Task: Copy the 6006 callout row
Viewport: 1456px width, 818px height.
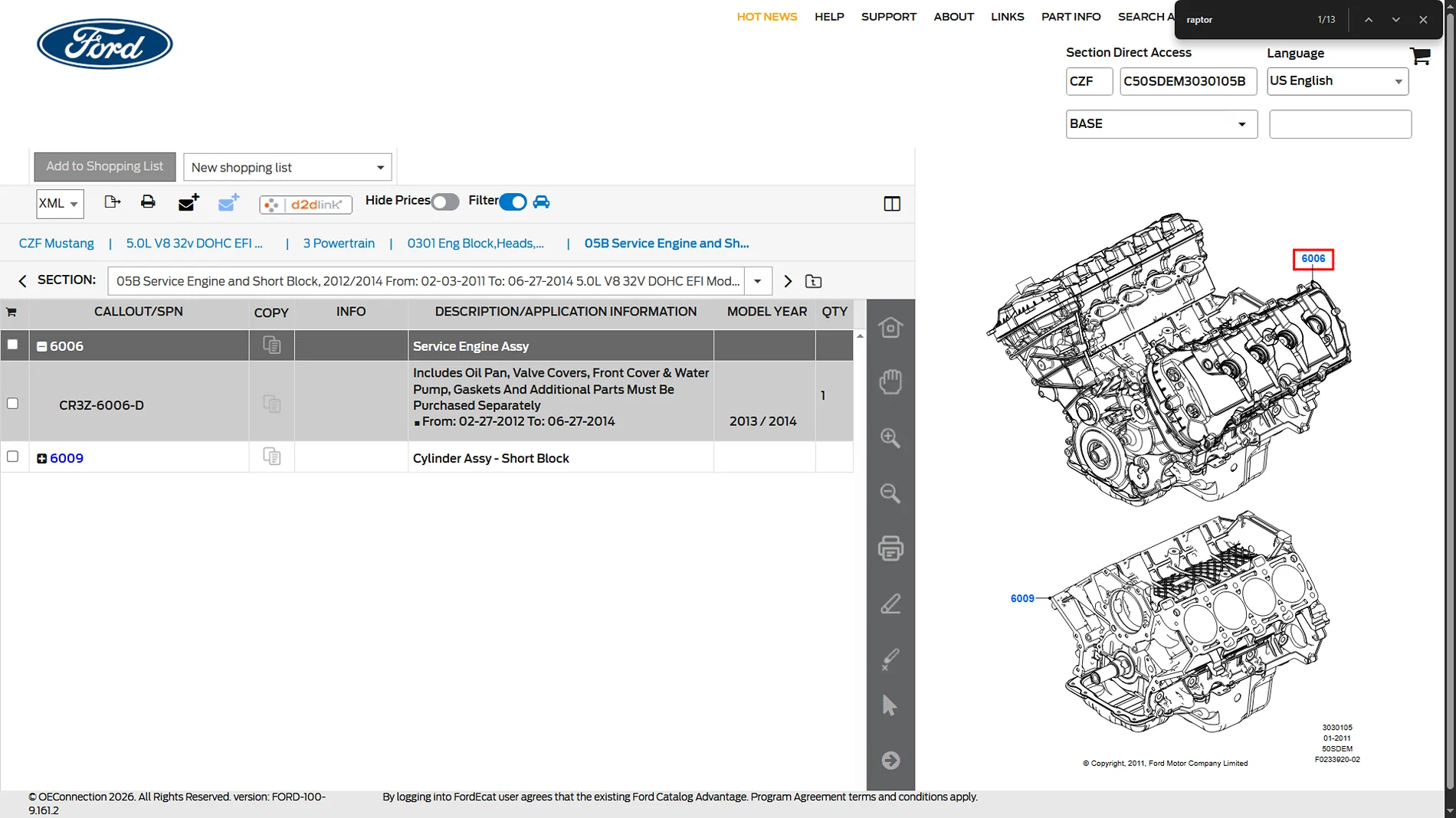Action: tap(272, 345)
